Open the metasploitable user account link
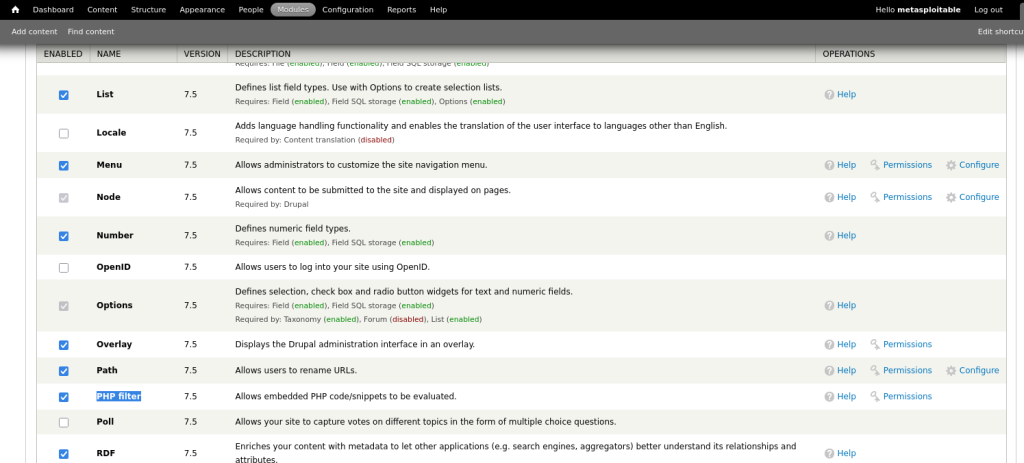Screen dimensions: 1024x463 tap(929, 10)
